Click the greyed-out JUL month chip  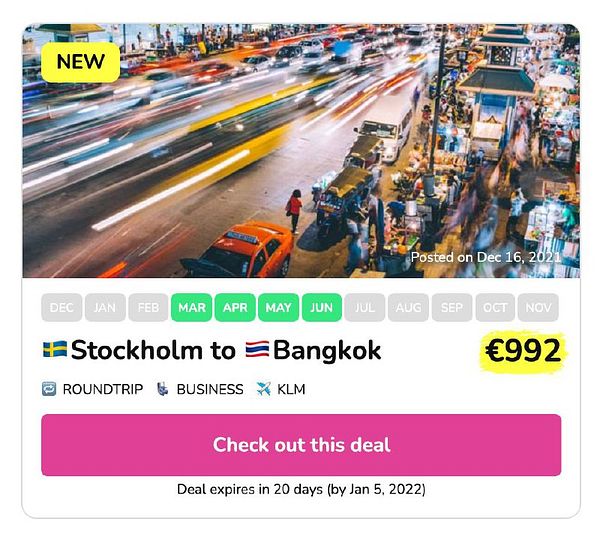click(365, 307)
